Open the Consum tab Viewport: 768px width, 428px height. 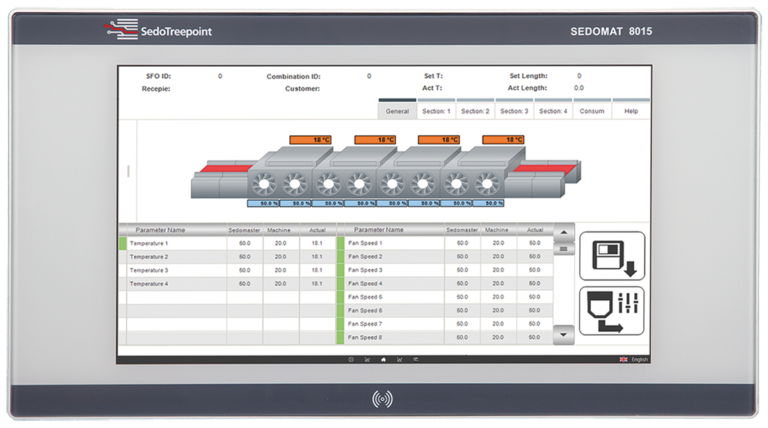pos(592,111)
